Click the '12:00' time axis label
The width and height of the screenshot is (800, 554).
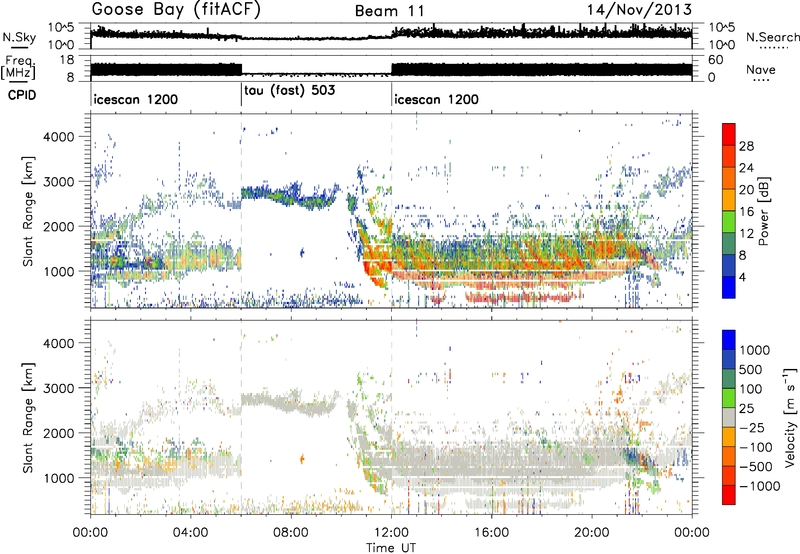391,533
